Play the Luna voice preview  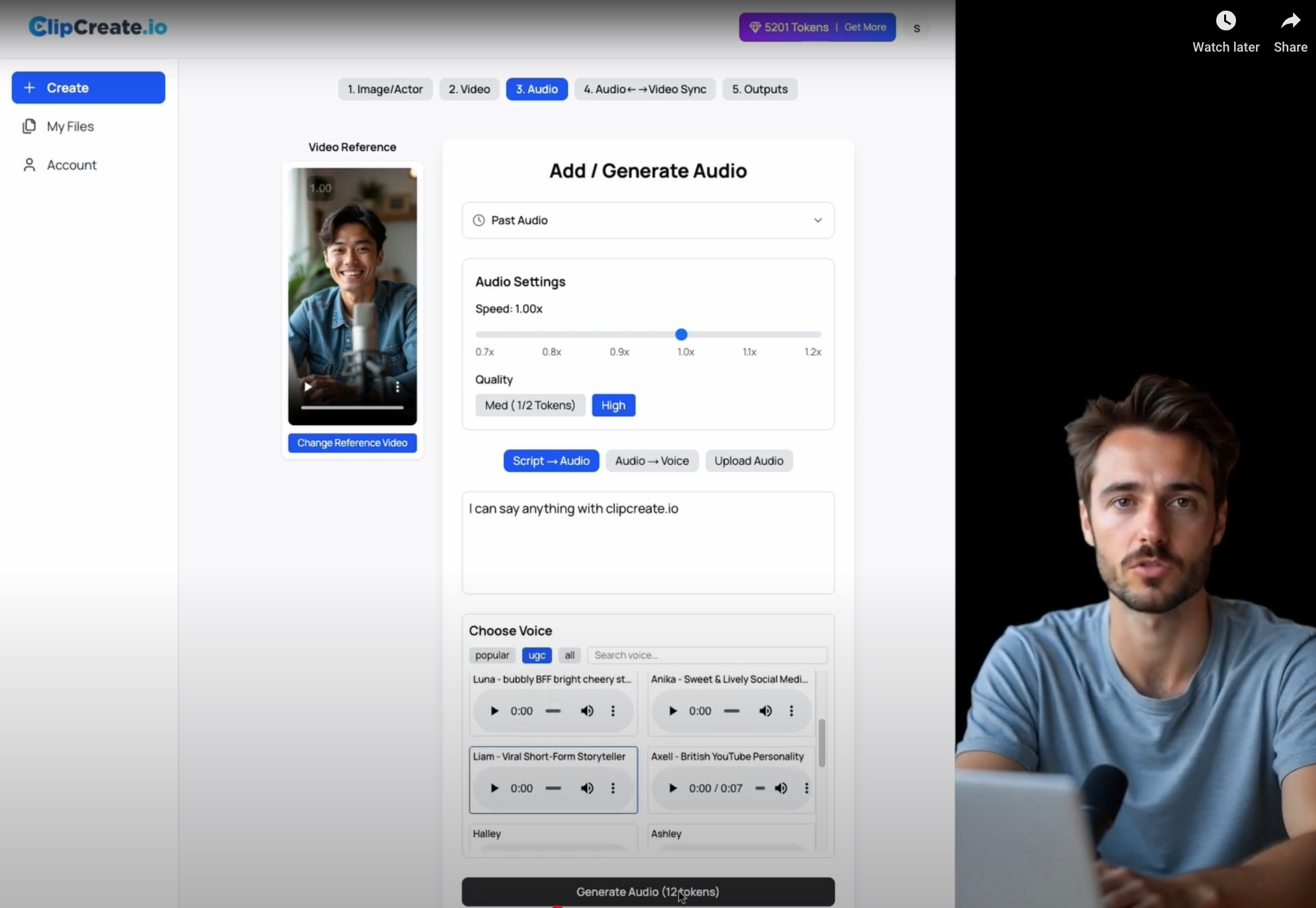pyautogui.click(x=494, y=711)
